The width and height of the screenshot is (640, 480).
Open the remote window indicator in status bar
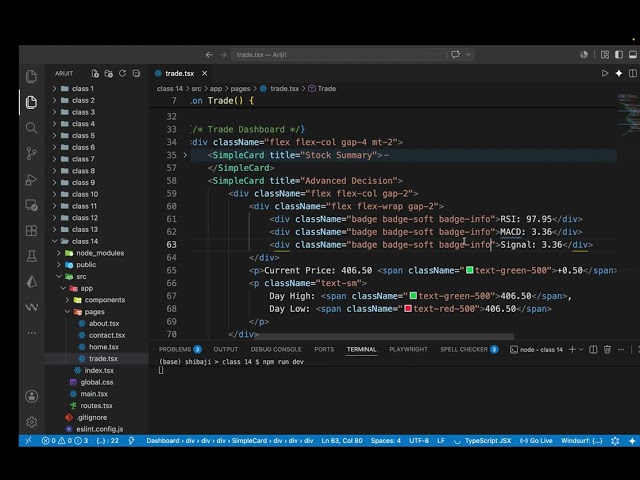pos(28,441)
